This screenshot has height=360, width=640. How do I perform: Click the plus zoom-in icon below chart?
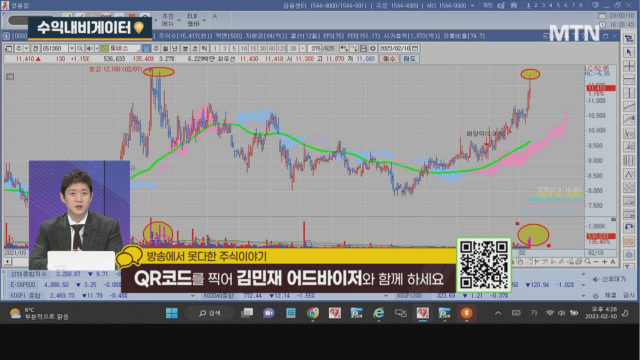604,262
